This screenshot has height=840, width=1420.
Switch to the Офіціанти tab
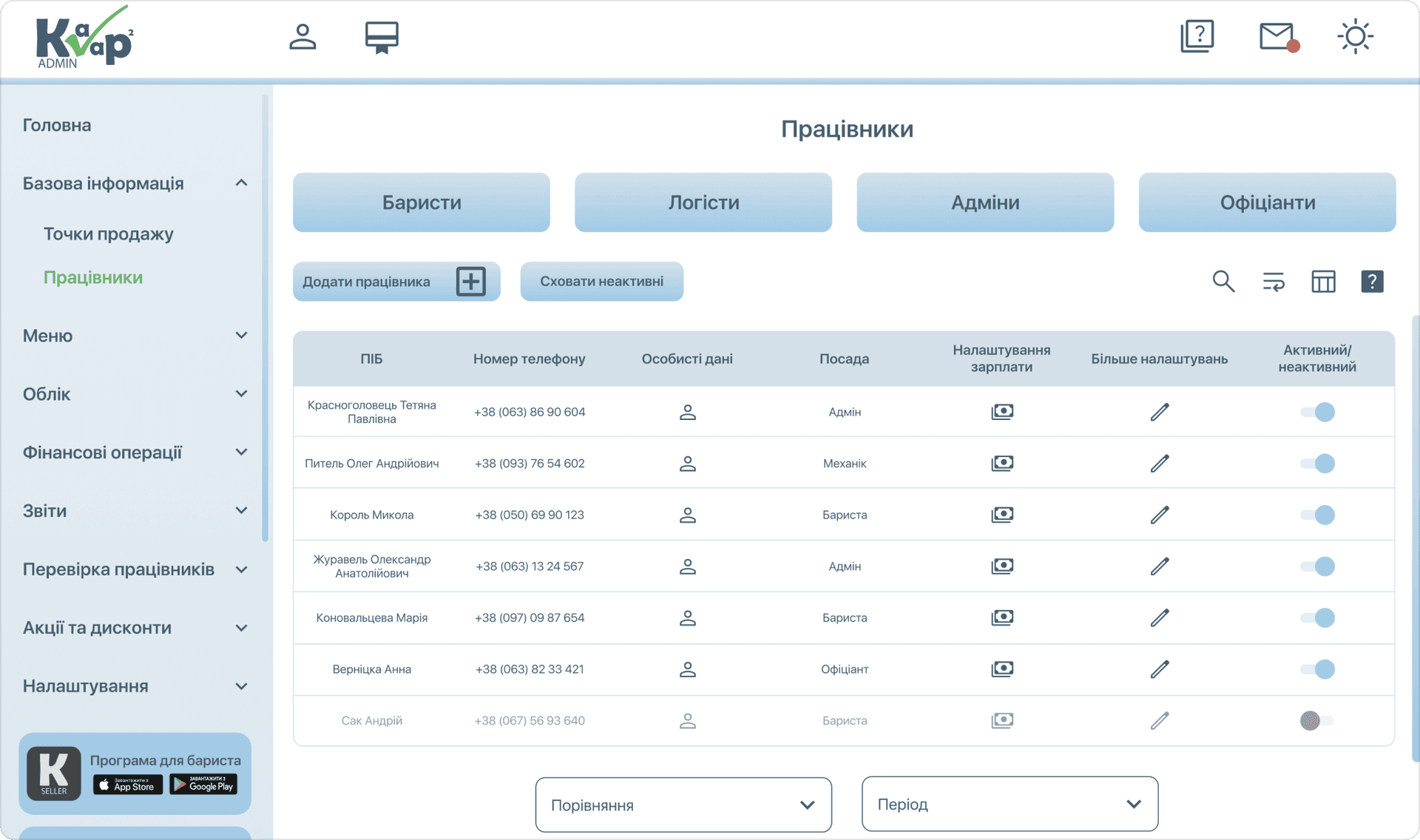tap(1267, 203)
